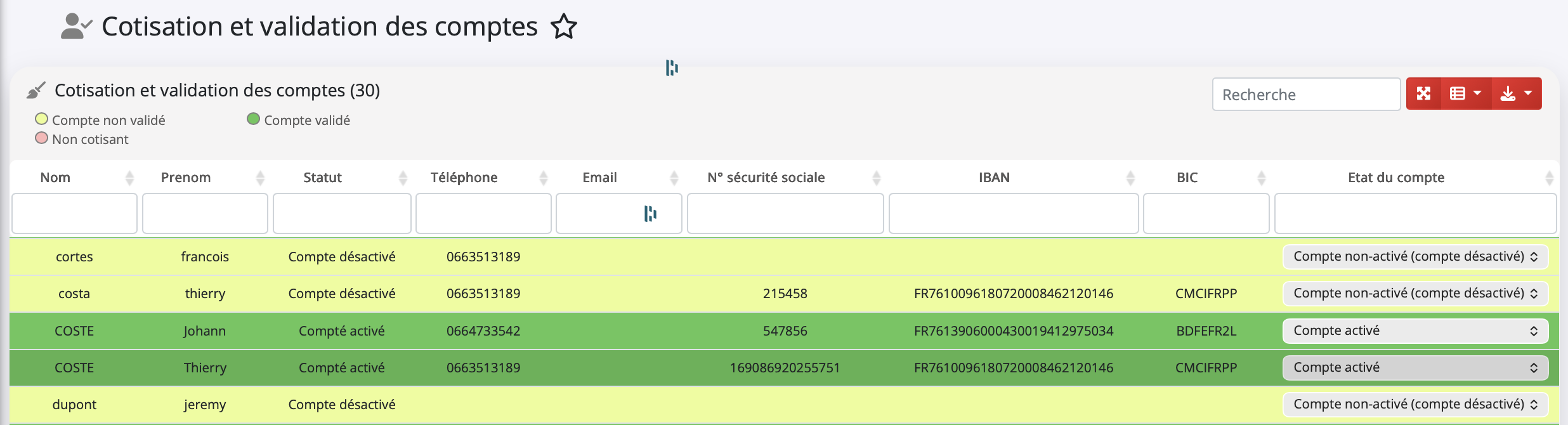Focus the Recherche search field

point(1305,95)
